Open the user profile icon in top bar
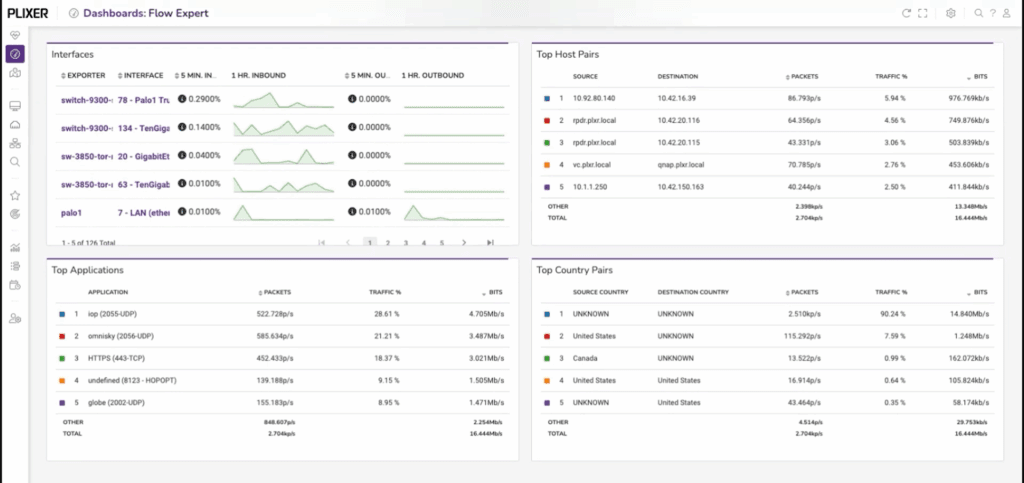 coord(1007,13)
